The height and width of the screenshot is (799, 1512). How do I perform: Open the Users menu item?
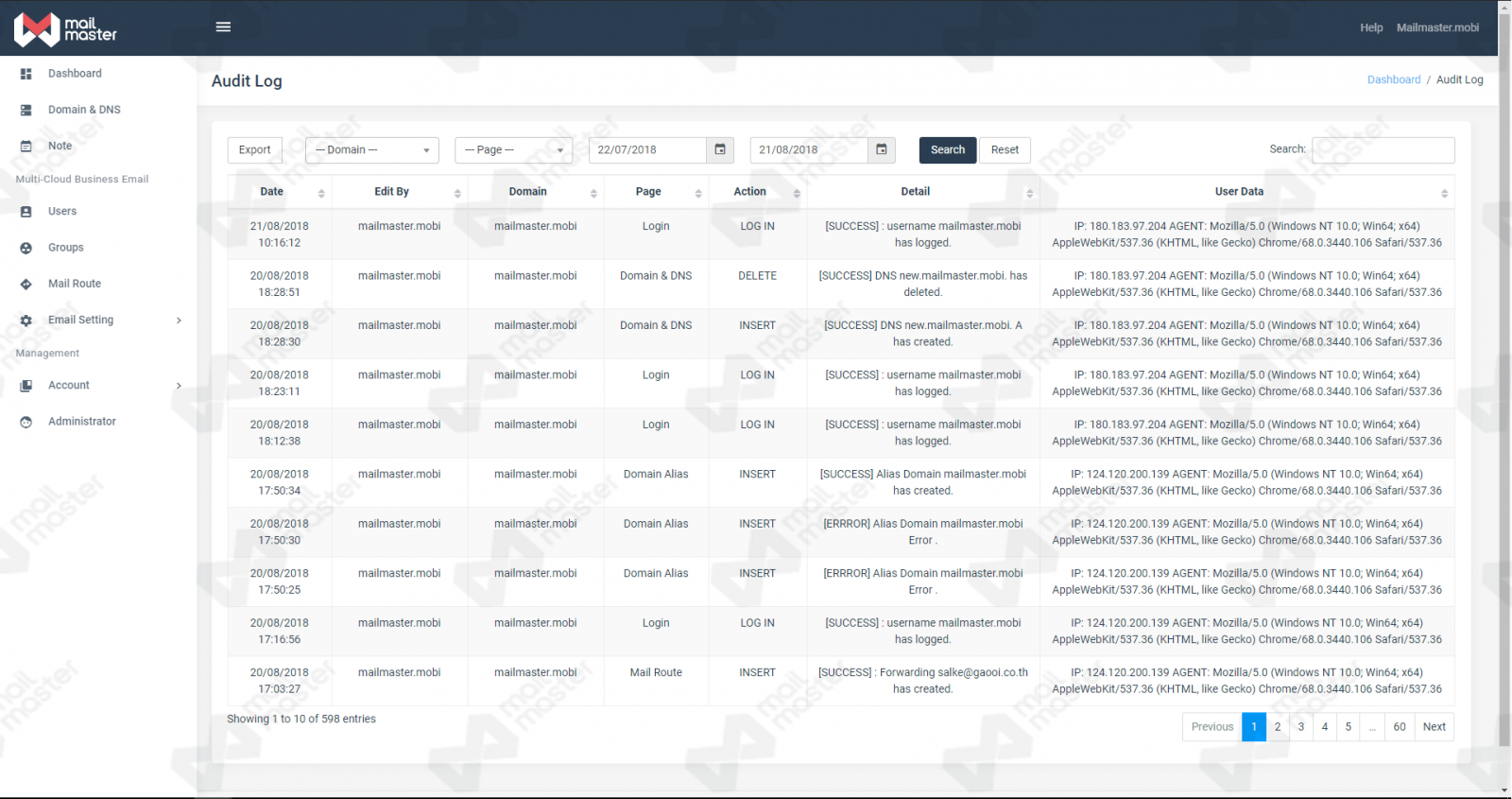(x=62, y=212)
